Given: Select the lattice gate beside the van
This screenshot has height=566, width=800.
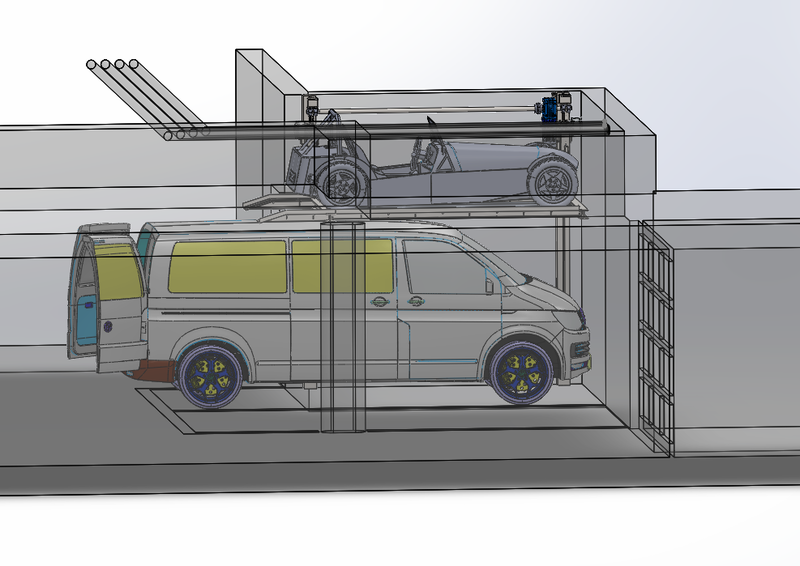Looking at the screenshot, I should click(655, 333).
